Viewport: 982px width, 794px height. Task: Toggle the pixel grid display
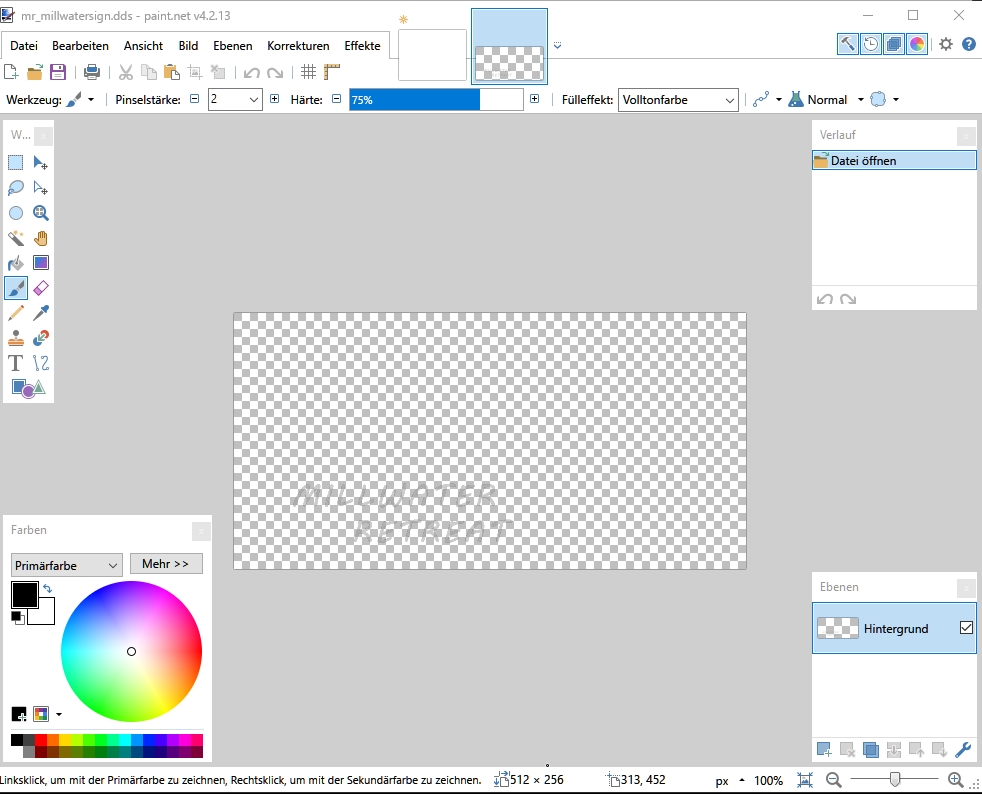click(309, 72)
